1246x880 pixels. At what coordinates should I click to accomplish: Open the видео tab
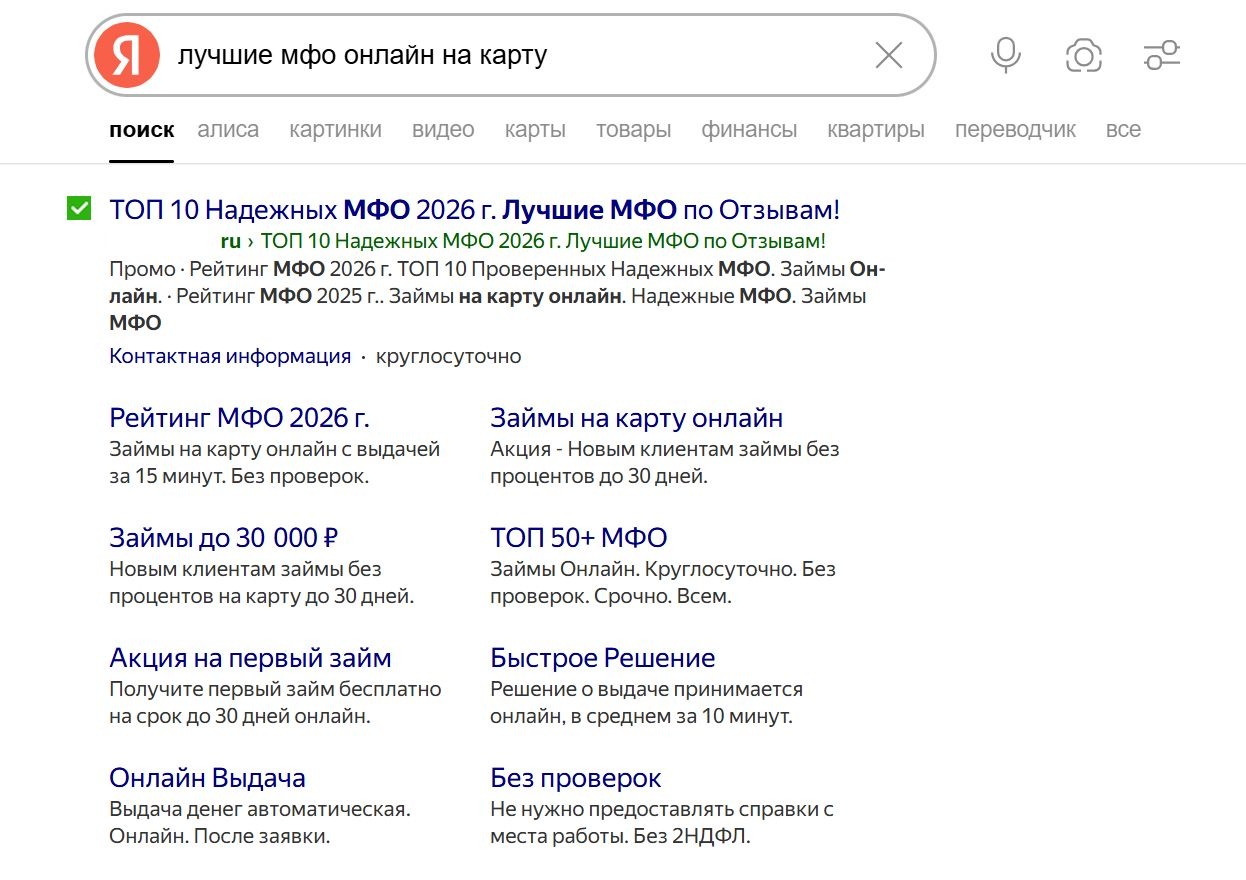[x=443, y=130]
